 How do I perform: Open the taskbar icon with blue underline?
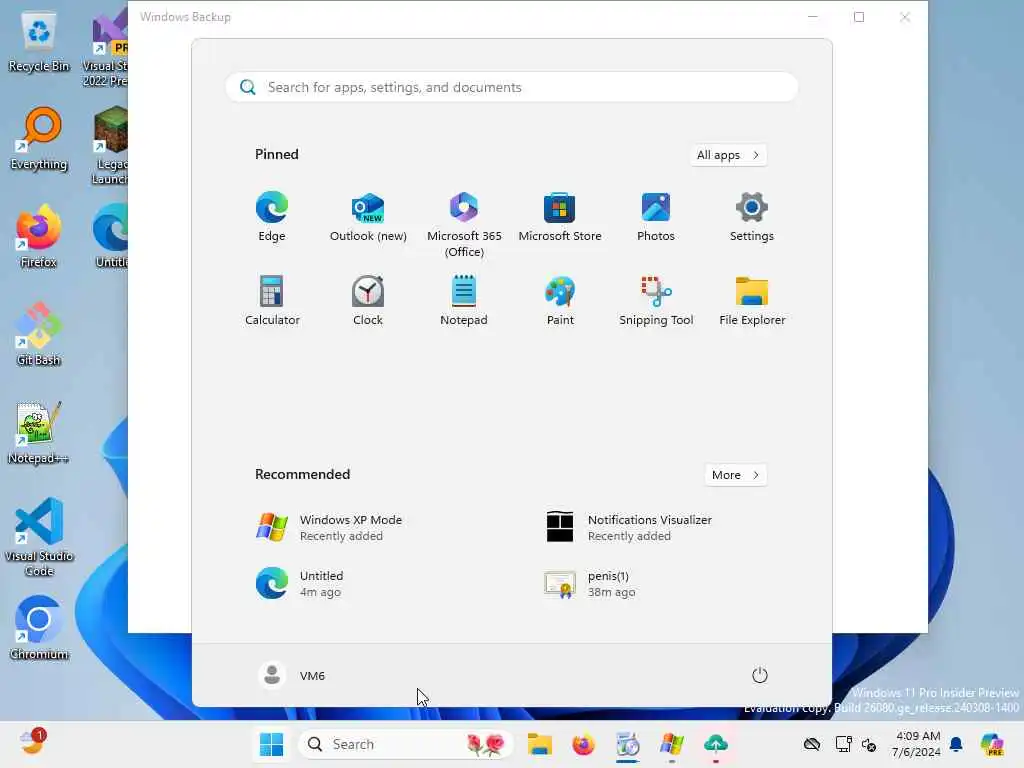[x=628, y=744]
